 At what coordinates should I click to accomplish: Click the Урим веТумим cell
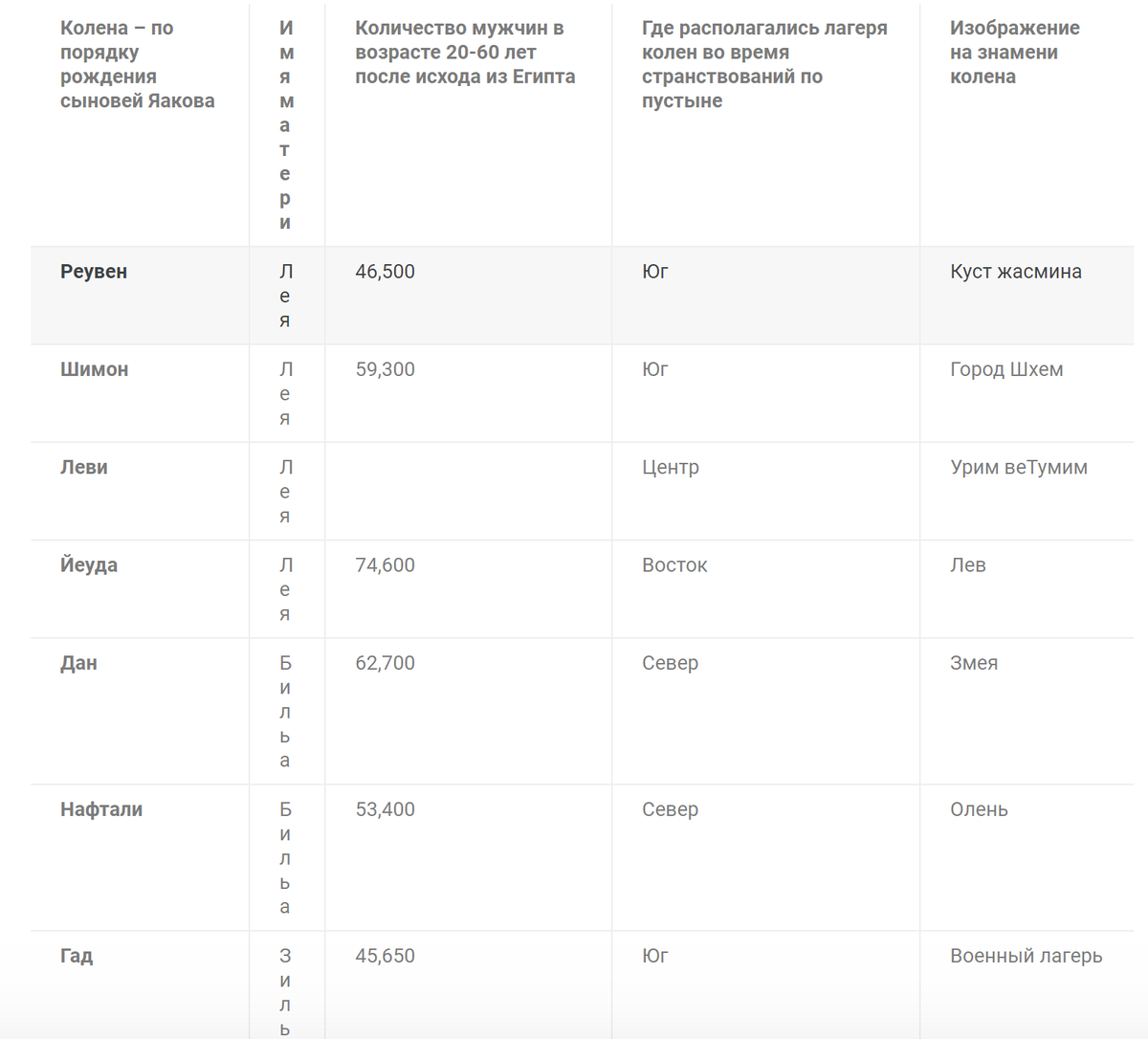pyautogui.click(x=1018, y=468)
